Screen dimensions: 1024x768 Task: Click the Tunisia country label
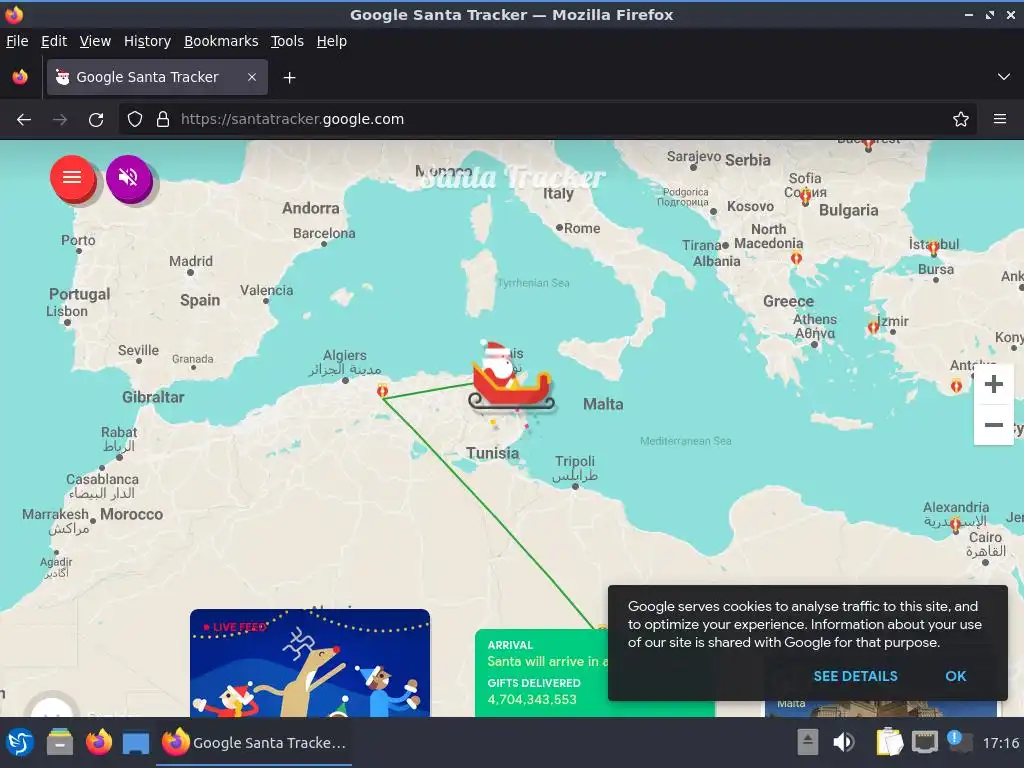click(x=492, y=453)
